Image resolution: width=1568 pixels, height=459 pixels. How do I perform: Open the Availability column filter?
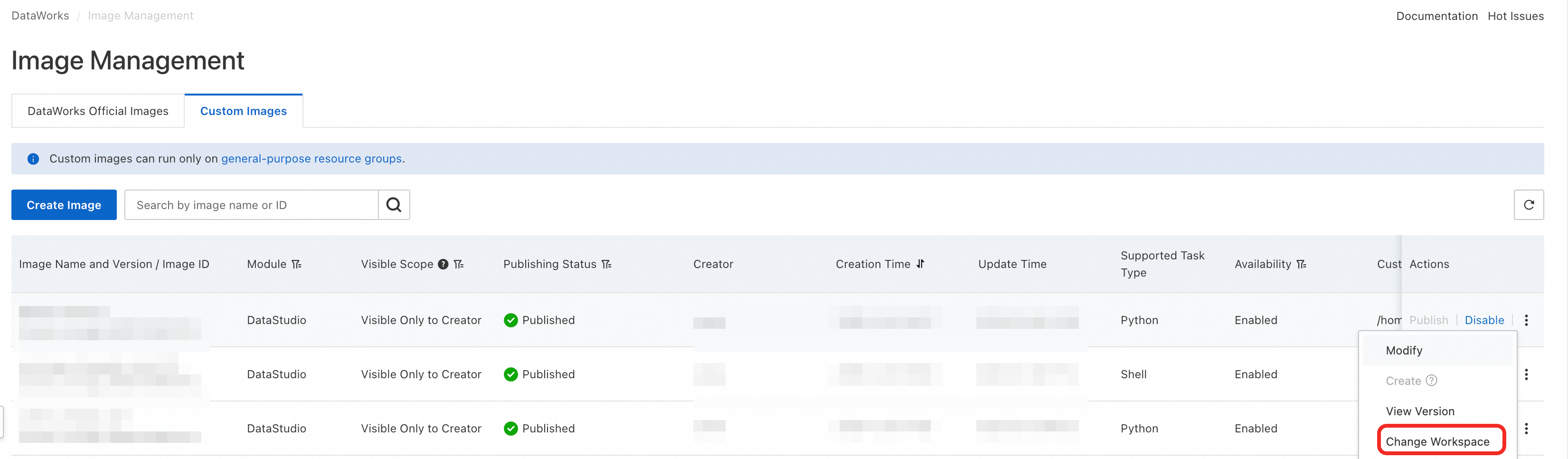tap(1302, 264)
